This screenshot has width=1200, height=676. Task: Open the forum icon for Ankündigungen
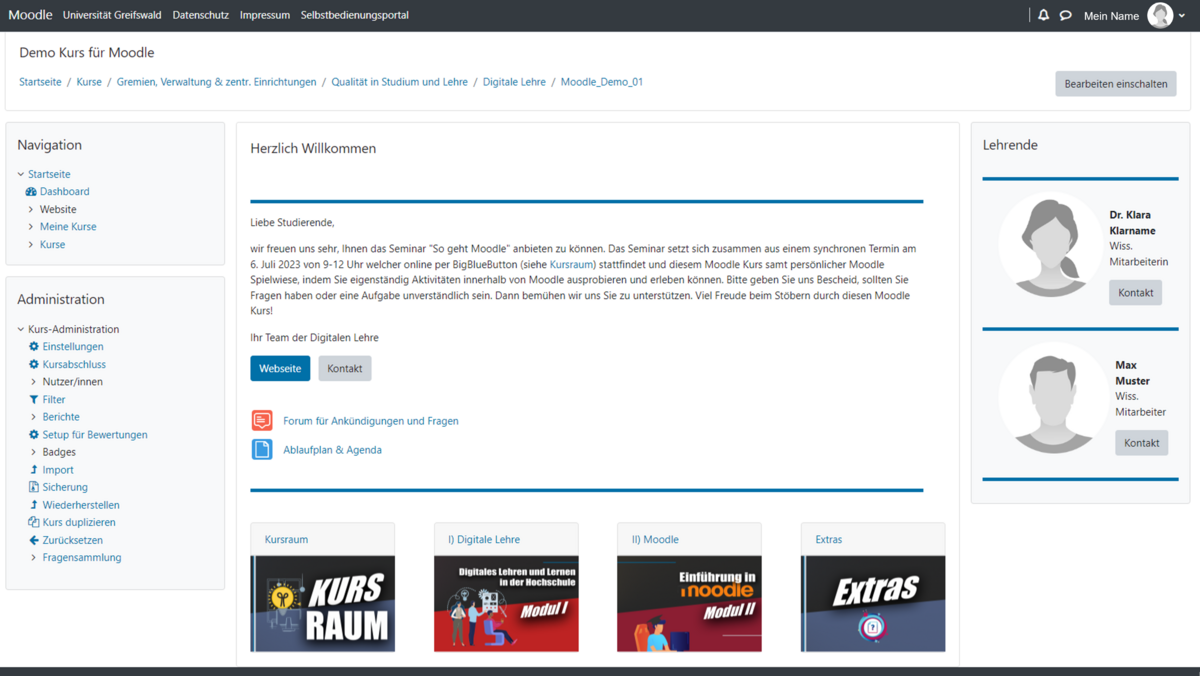click(262, 421)
